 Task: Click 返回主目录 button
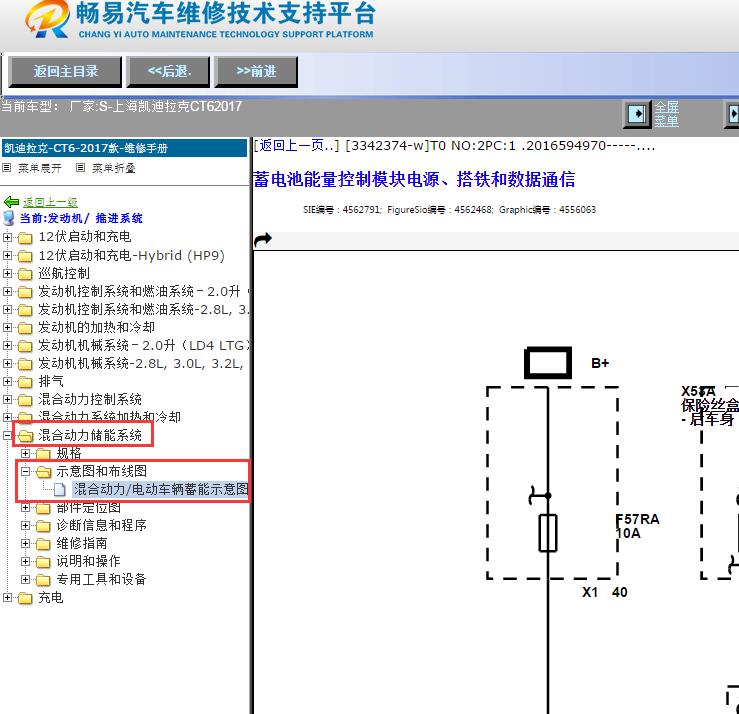pyautogui.click(x=66, y=72)
